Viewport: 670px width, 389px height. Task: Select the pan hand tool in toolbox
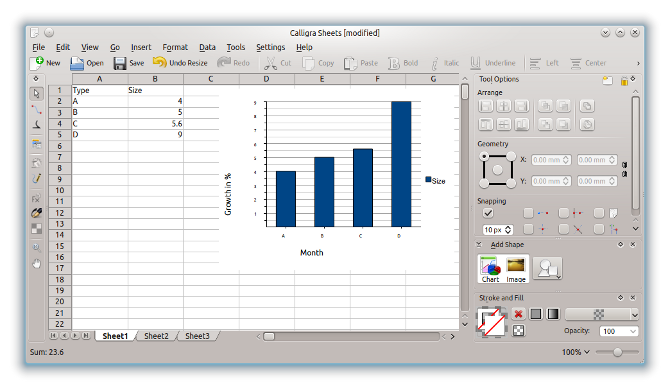[x=37, y=264]
